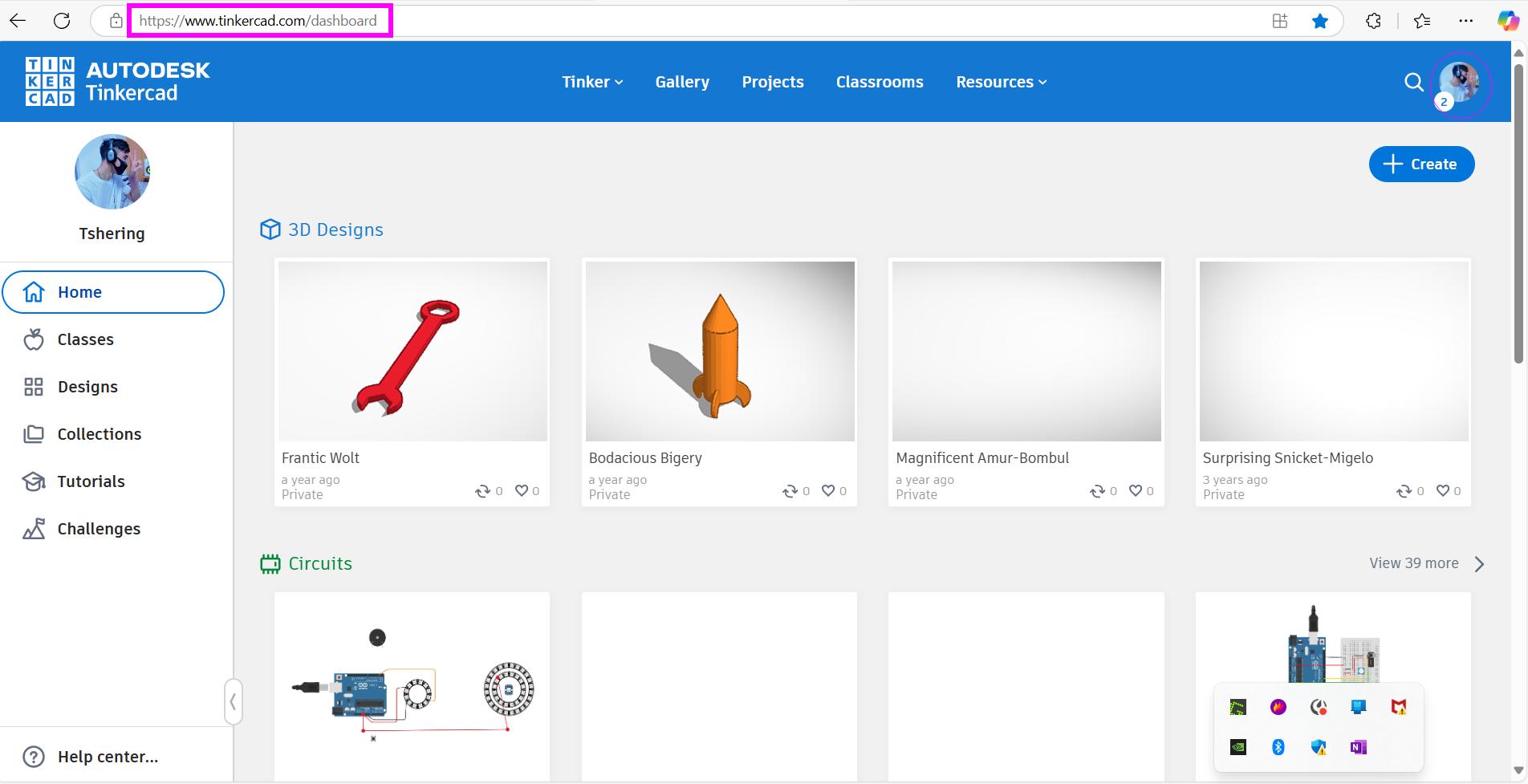Expand the Resources dropdown menu
Viewport: 1528px width, 784px height.
pyautogui.click(x=1002, y=82)
